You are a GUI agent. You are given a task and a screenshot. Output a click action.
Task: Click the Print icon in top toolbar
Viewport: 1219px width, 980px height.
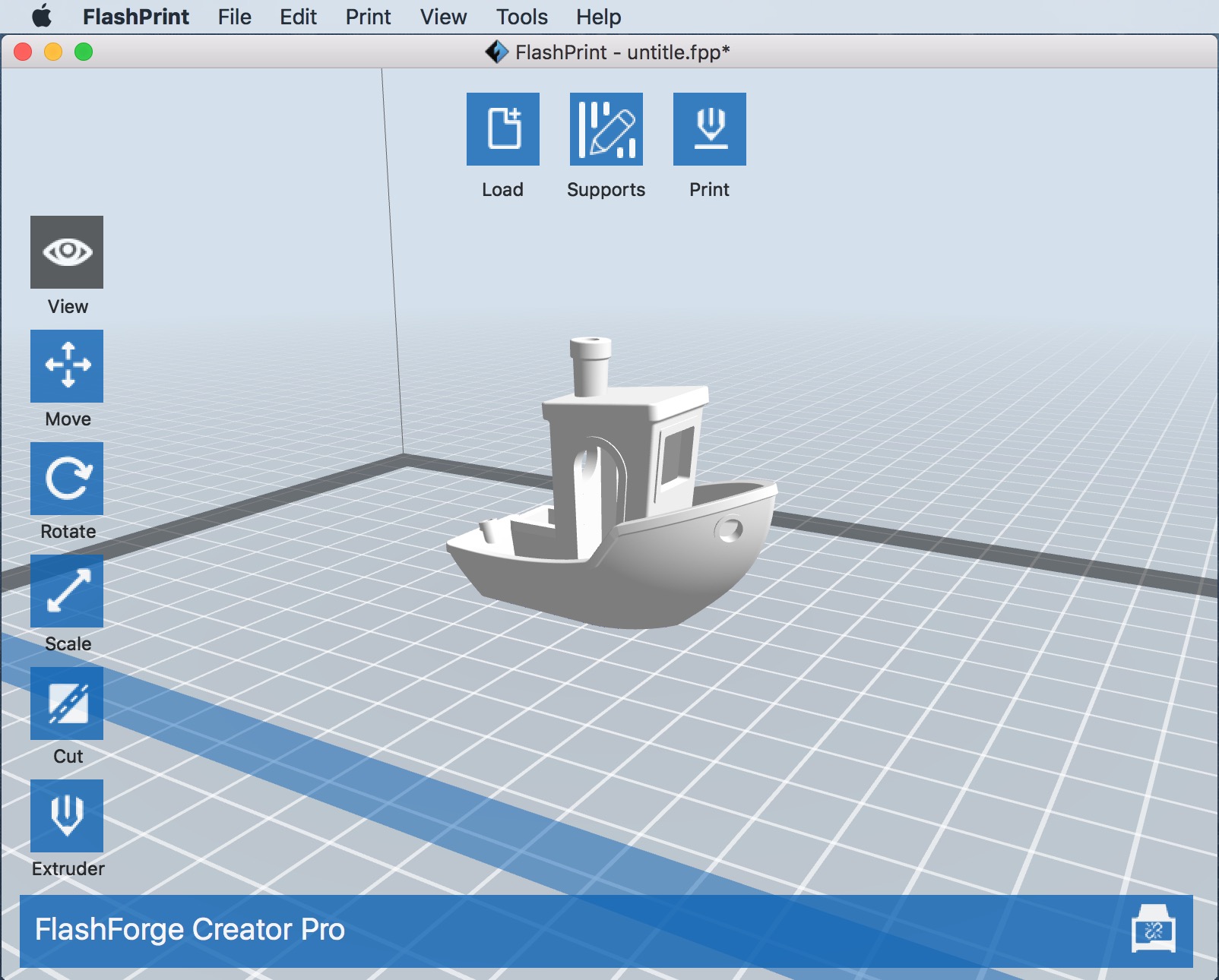coord(709,129)
